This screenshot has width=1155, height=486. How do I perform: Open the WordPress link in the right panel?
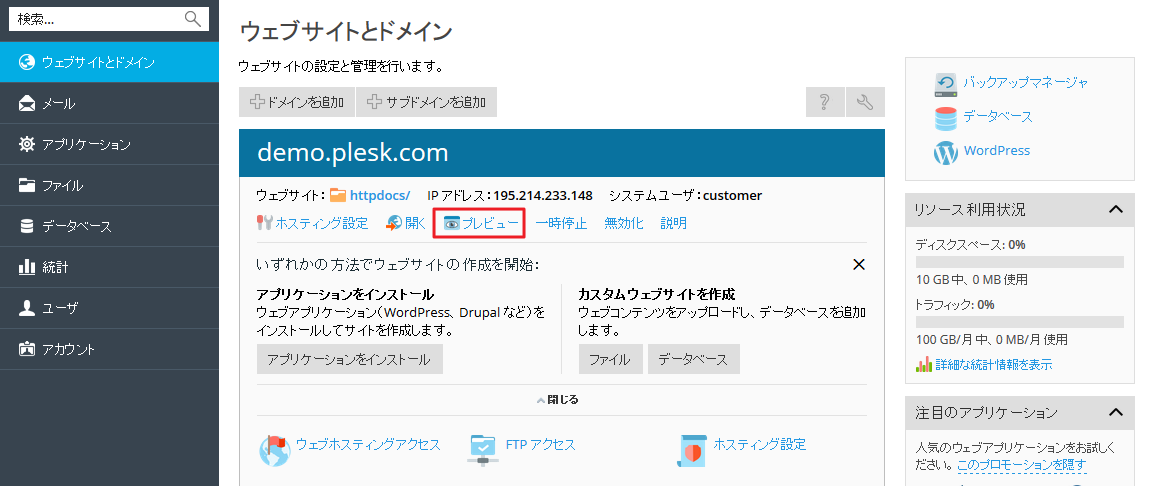click(996, 151)
